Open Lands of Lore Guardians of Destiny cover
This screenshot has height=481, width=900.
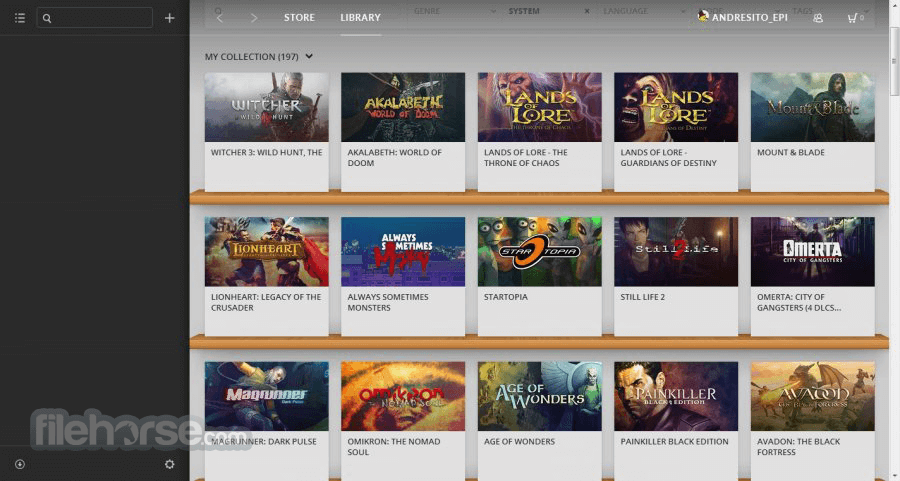[x=676, y=107]
